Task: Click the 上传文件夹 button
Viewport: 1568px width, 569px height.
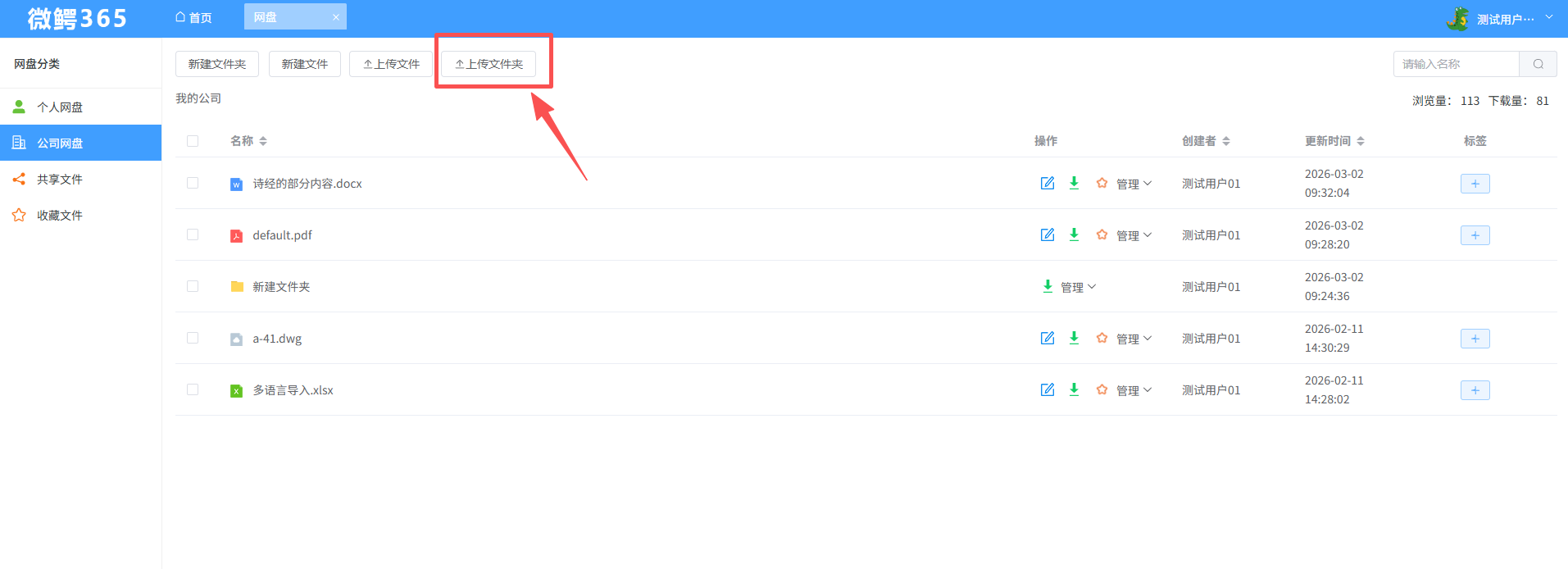Action: tap(489, 64)
